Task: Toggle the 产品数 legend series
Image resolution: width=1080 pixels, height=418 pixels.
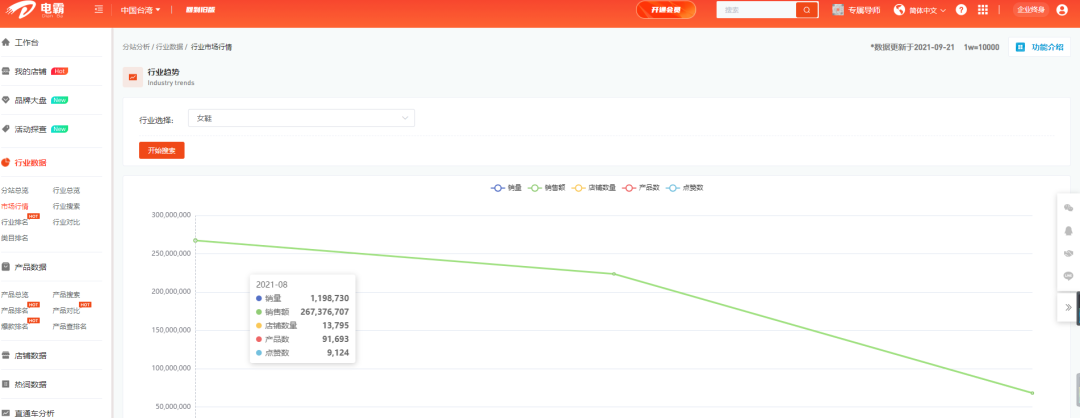Action: click(x=641, y=187)
